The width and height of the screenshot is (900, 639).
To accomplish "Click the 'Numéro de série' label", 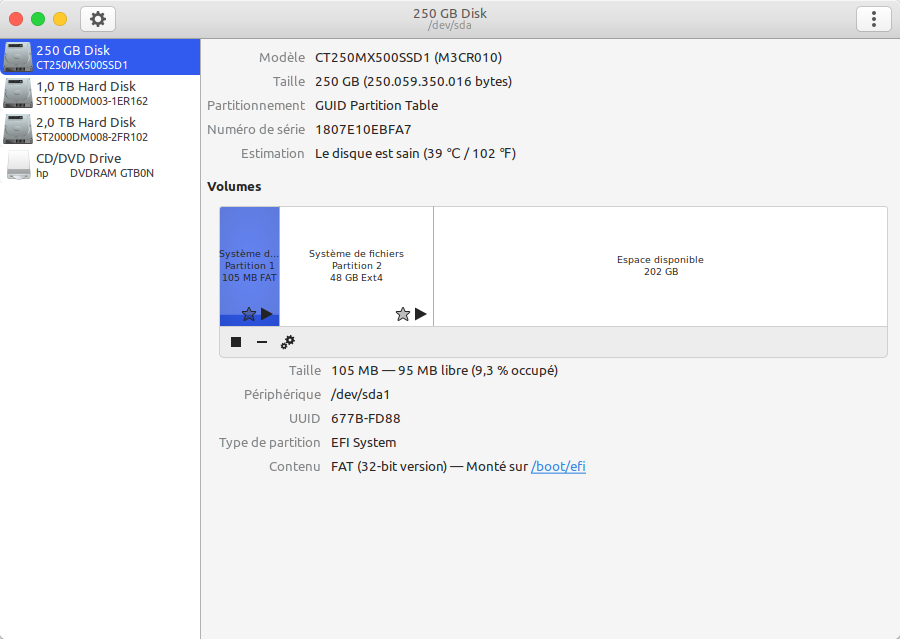I will coord(256,130).
